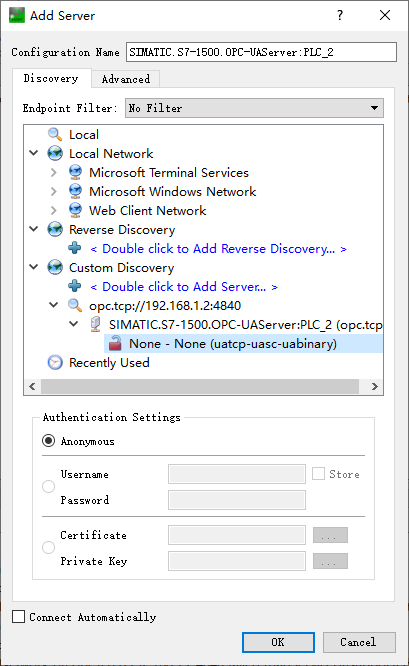This screenshot has width=409, height=666.
Task: Click the Configuration Name input field
Action: pyautogui.click(x=261, y=52)
